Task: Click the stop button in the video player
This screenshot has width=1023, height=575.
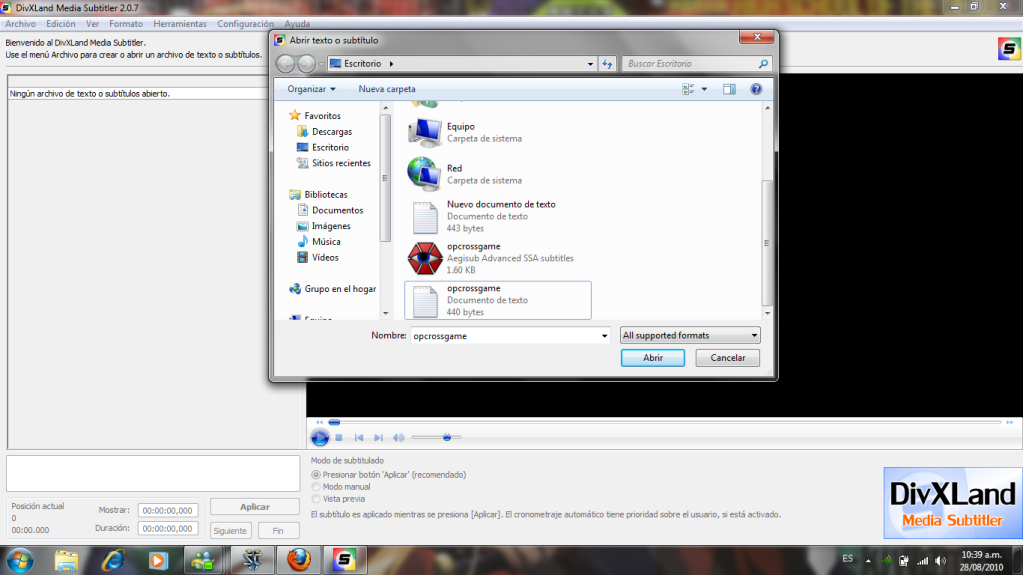Action: pyautogui.click(x=339, y=438)
